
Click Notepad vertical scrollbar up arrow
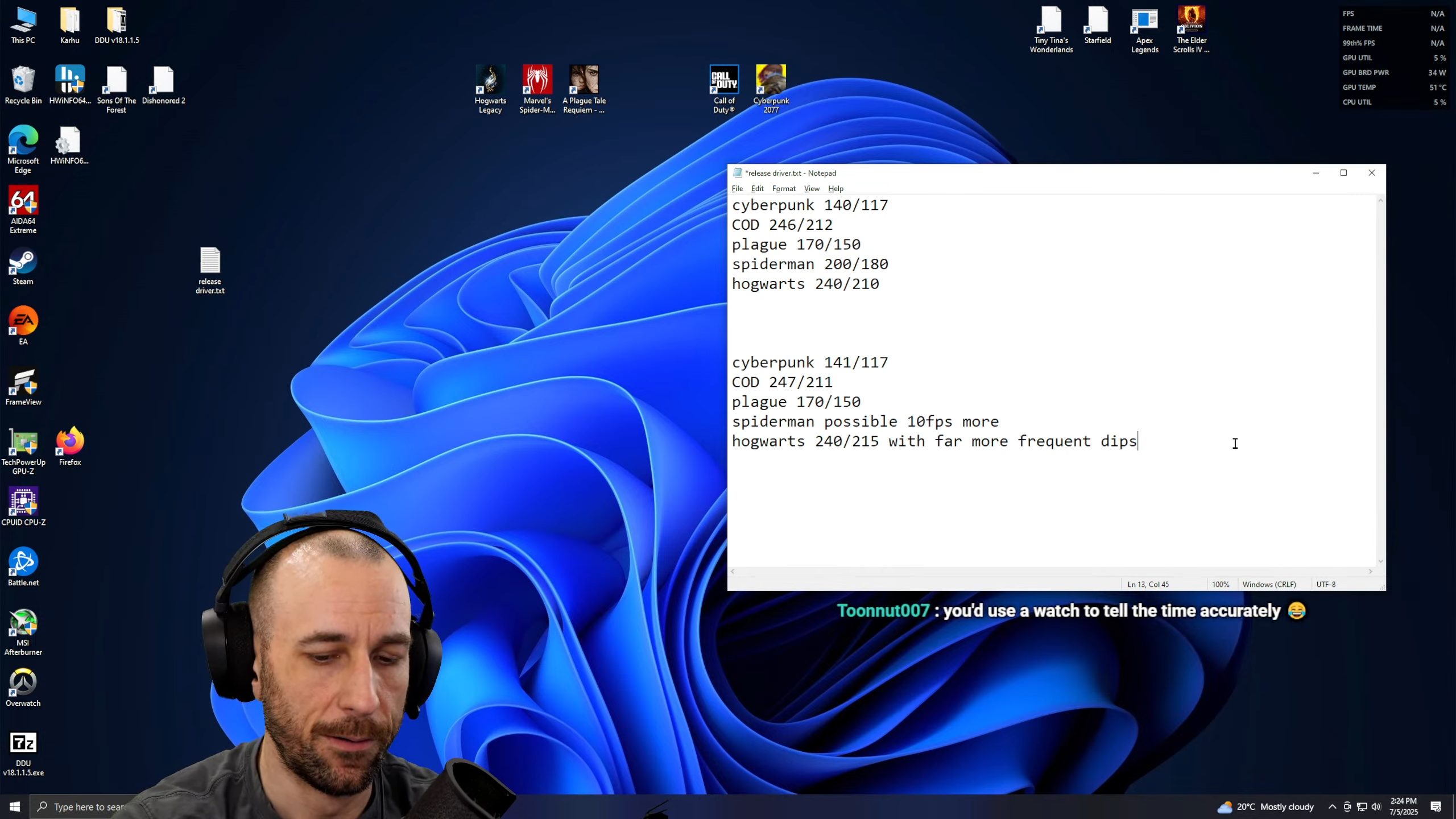(1380, 201)
